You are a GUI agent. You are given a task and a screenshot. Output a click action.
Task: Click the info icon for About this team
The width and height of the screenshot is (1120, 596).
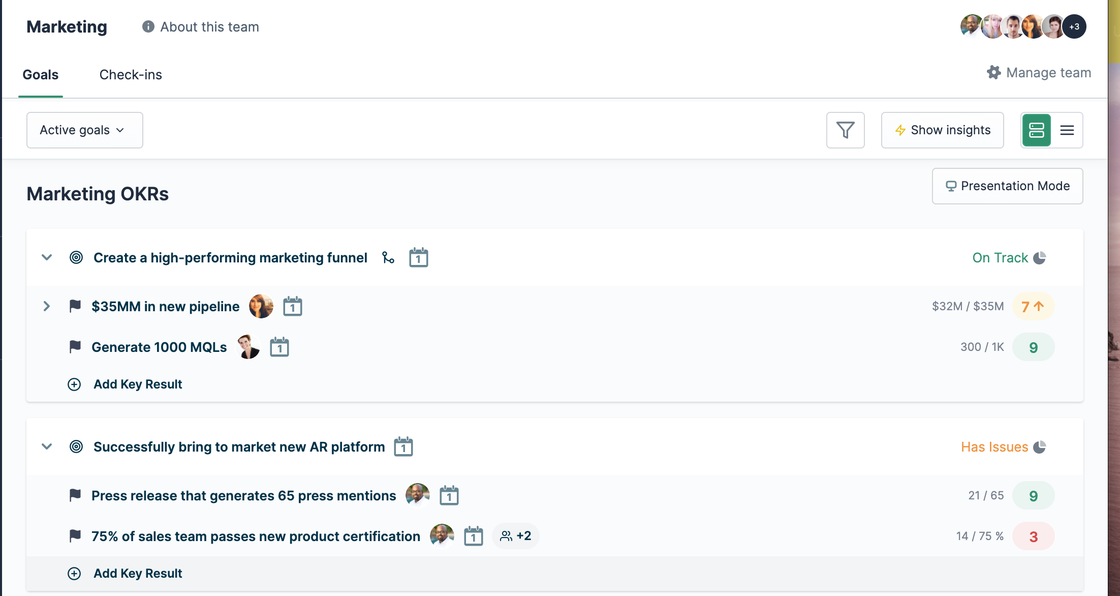pyautogui.click(x=148, y=27)
